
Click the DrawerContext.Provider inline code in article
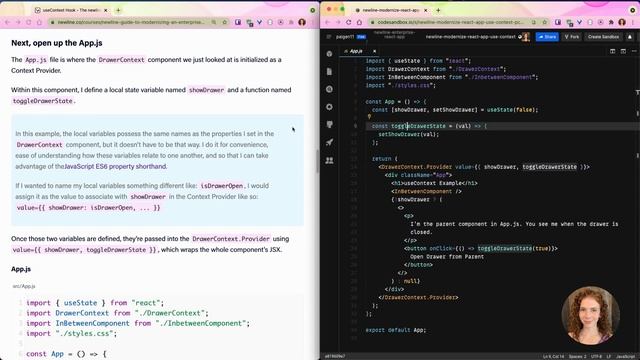coord(231,239)
